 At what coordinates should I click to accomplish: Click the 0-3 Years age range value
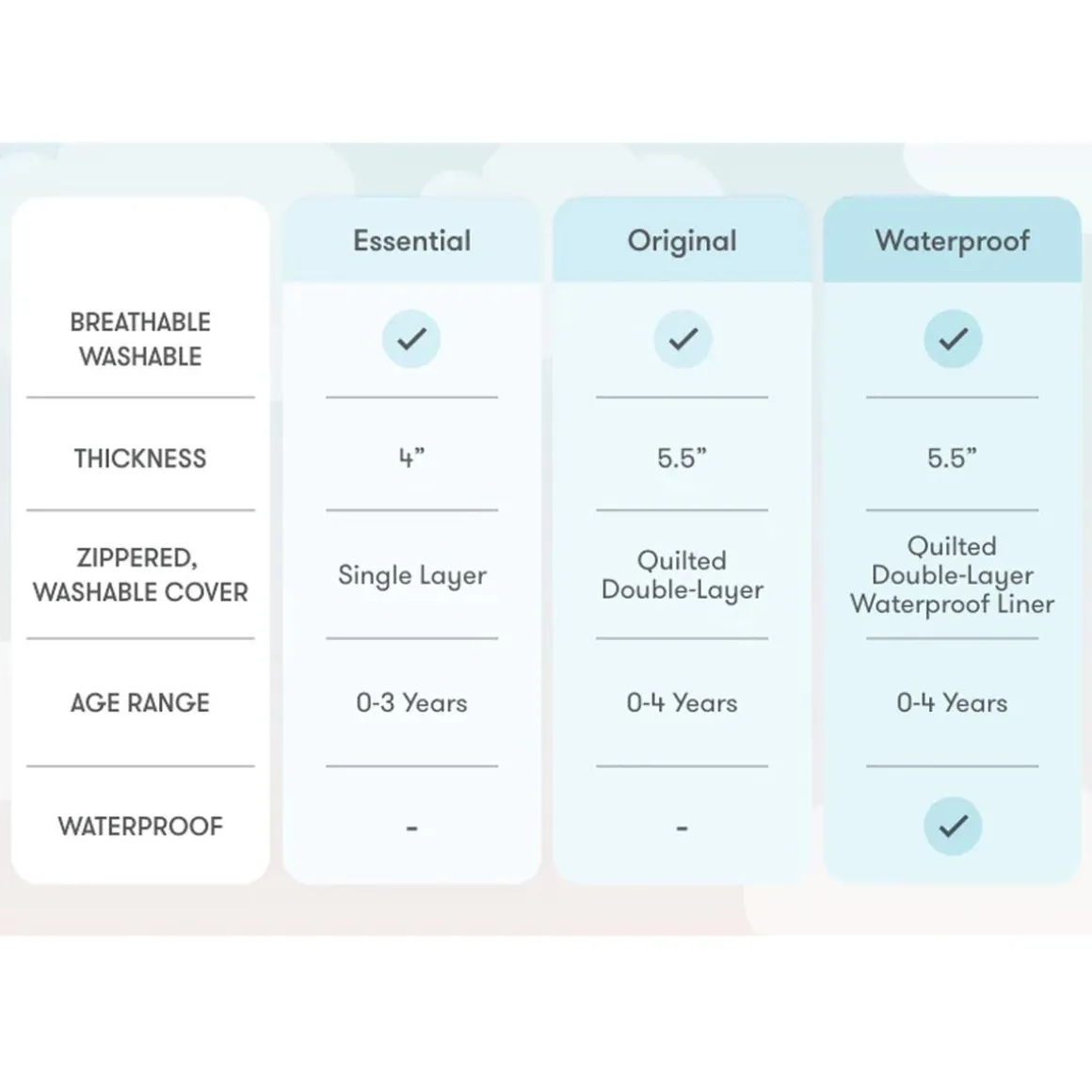[411, 702]
